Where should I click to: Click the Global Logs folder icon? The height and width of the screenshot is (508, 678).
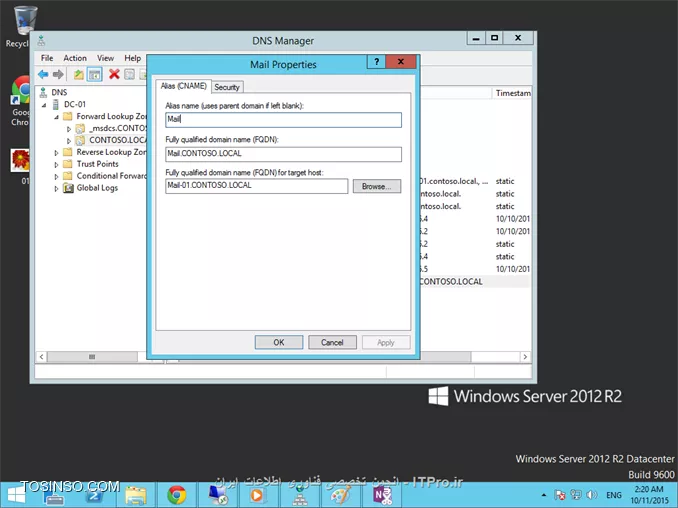[x=68, y=188]
